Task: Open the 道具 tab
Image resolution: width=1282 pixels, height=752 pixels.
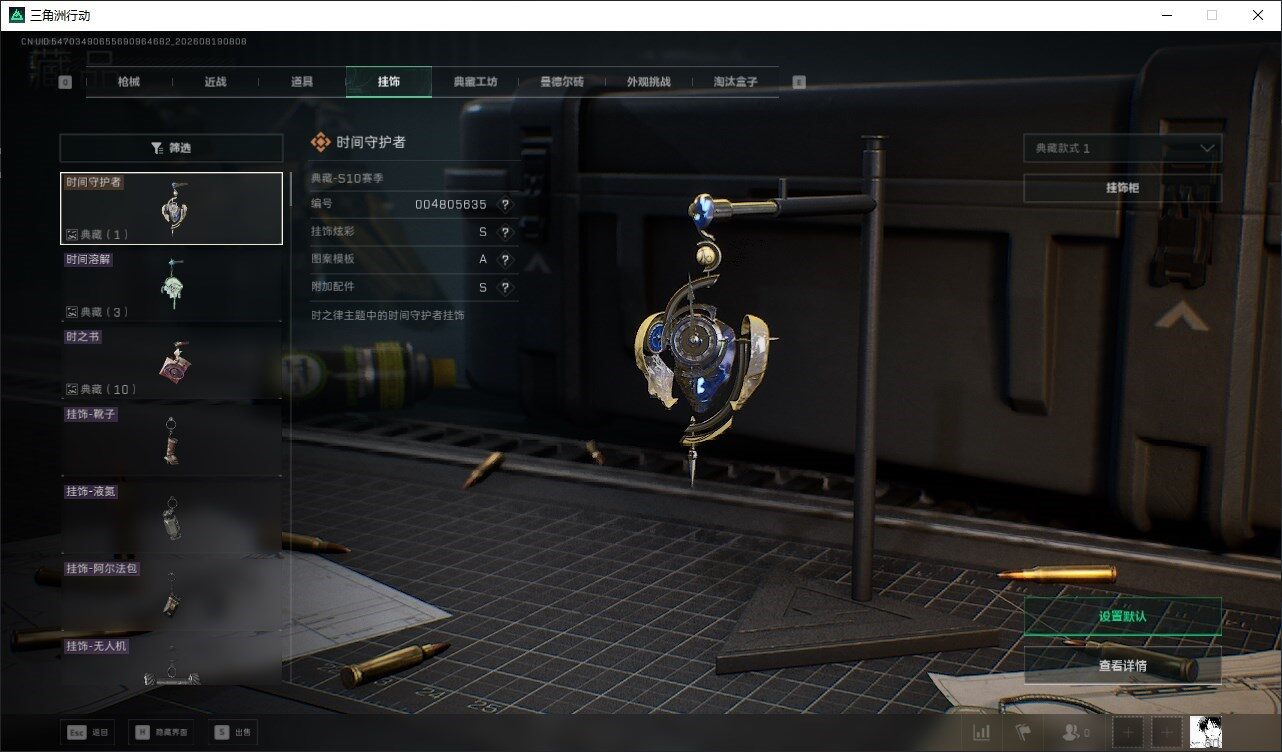Action: [x=302, y=82]
